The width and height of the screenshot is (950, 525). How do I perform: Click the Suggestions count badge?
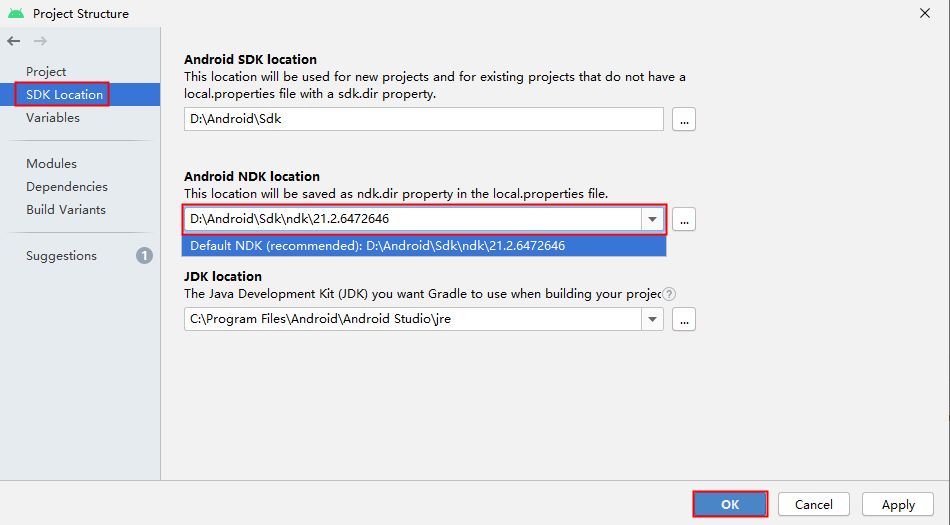coord(144,256)
